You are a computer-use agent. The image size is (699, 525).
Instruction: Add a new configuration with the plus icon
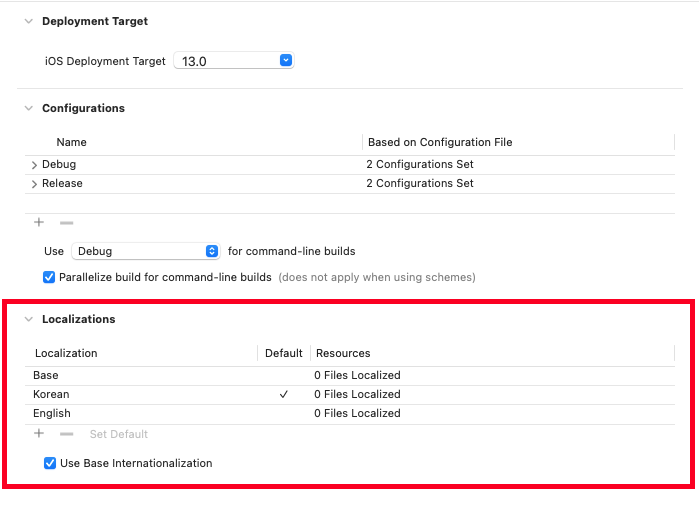tap(39, 222)
